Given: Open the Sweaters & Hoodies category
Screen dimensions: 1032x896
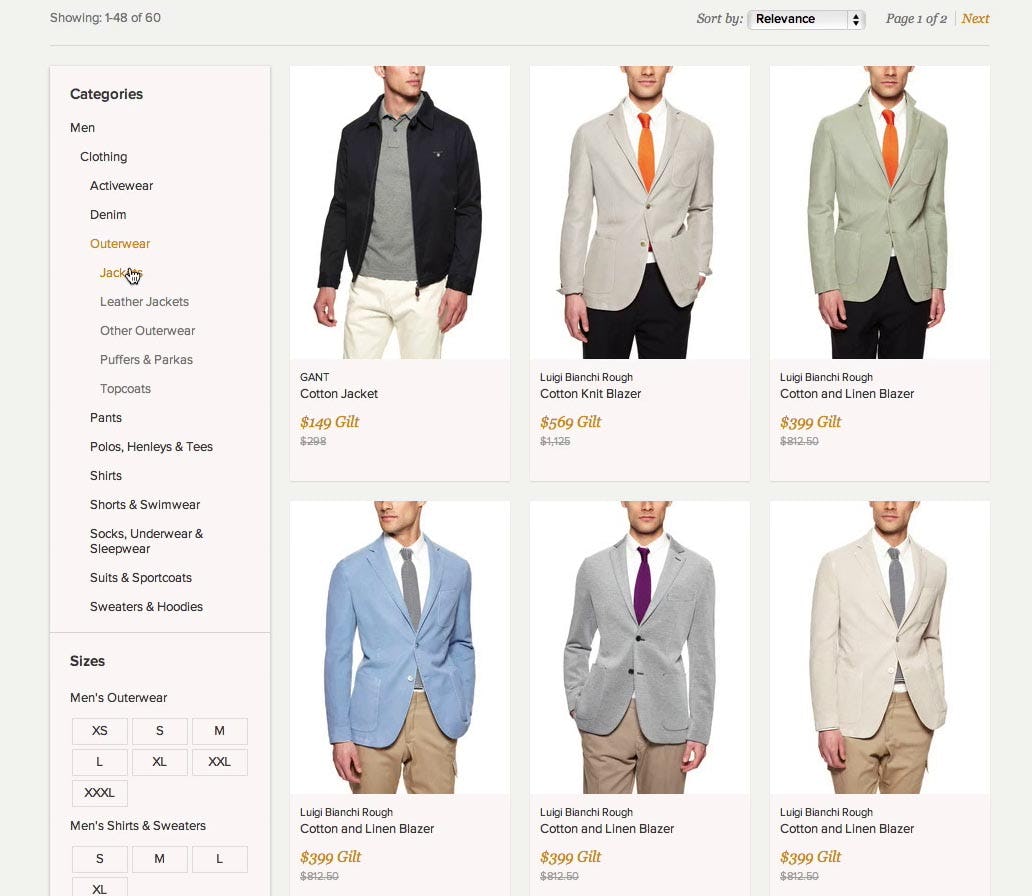Looking at the screenshot, I should pyautogui.click(x=146, y=607).
